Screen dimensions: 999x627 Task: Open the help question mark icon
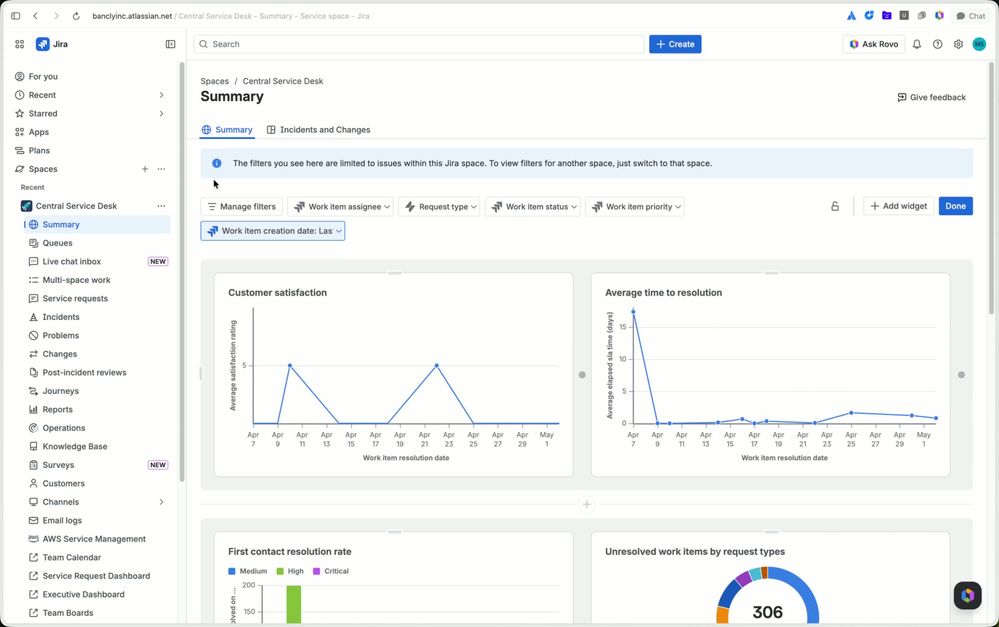tap(938, 44)
